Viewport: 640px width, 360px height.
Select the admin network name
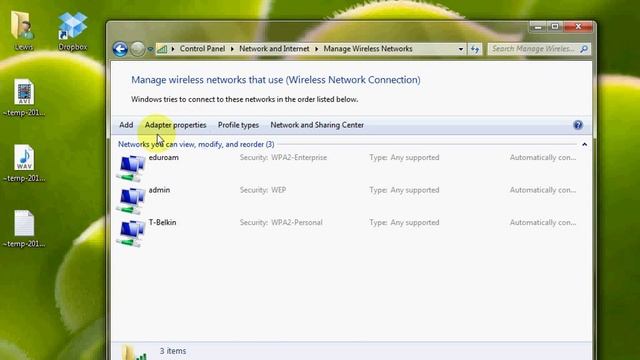click(x=159, y=190)
